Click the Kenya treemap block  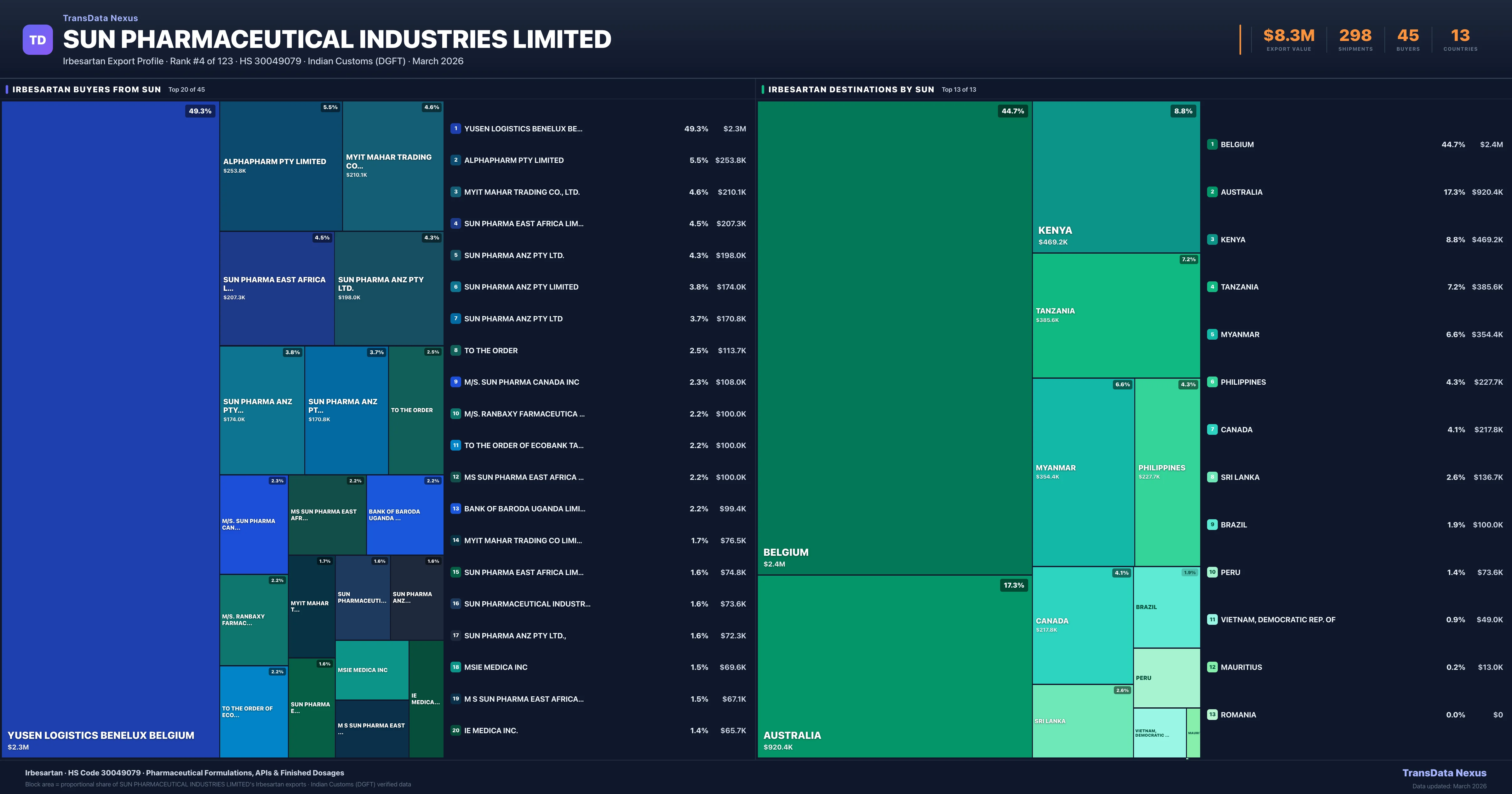click(x=1116, y=176)
